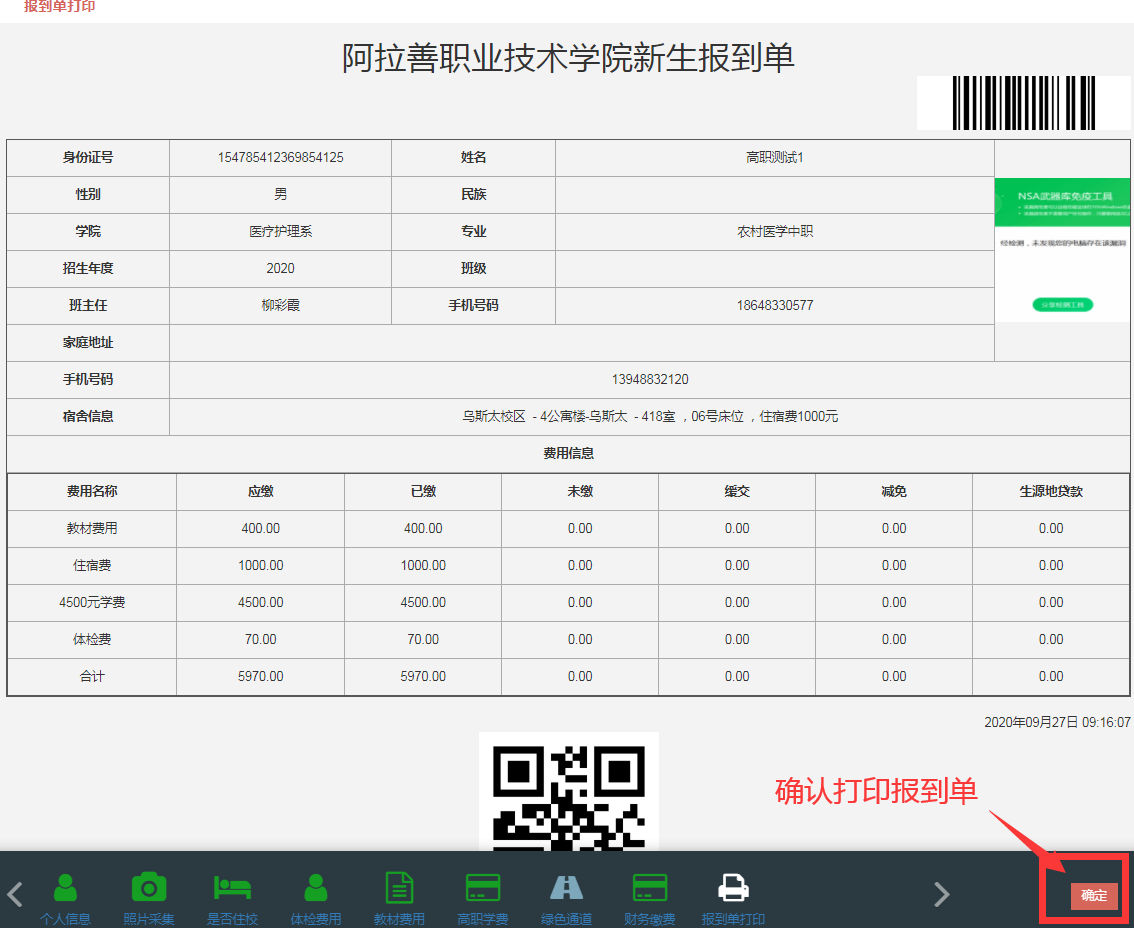This screenshot has height=928, width=1134.
Task: Click the ID number 154785412369854125 cell
Action: tap(280, 158)
